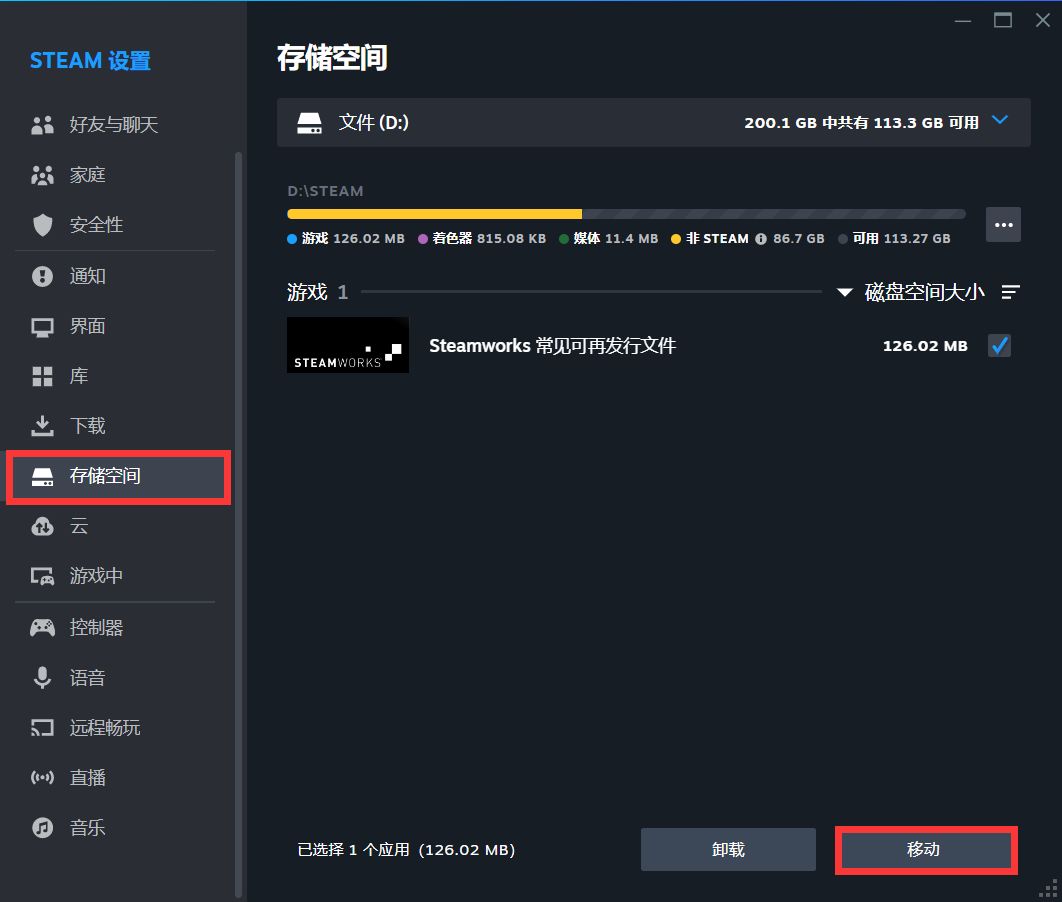Open the 云 cloud icon

[42, 526]
